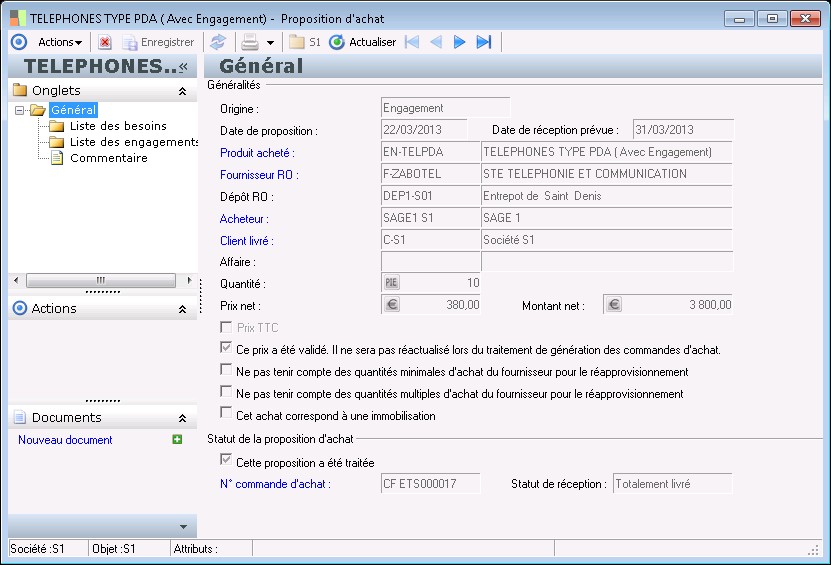The width and height of the screenshot is (831, 565).
Task: Click the 'Nouveau document' link
Action: click(65, 440)
